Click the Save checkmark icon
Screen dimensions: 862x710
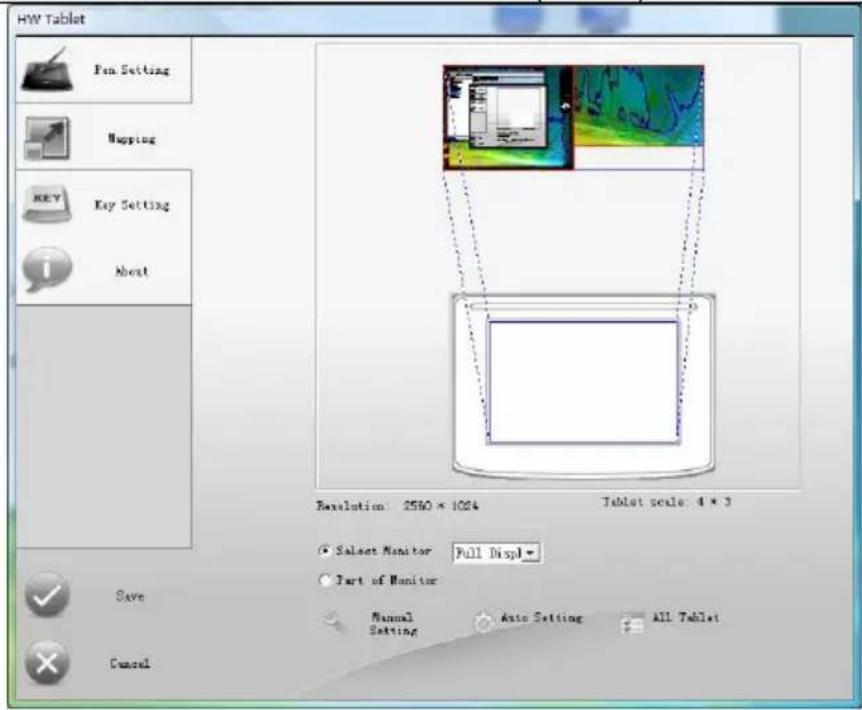coord(47,595)
